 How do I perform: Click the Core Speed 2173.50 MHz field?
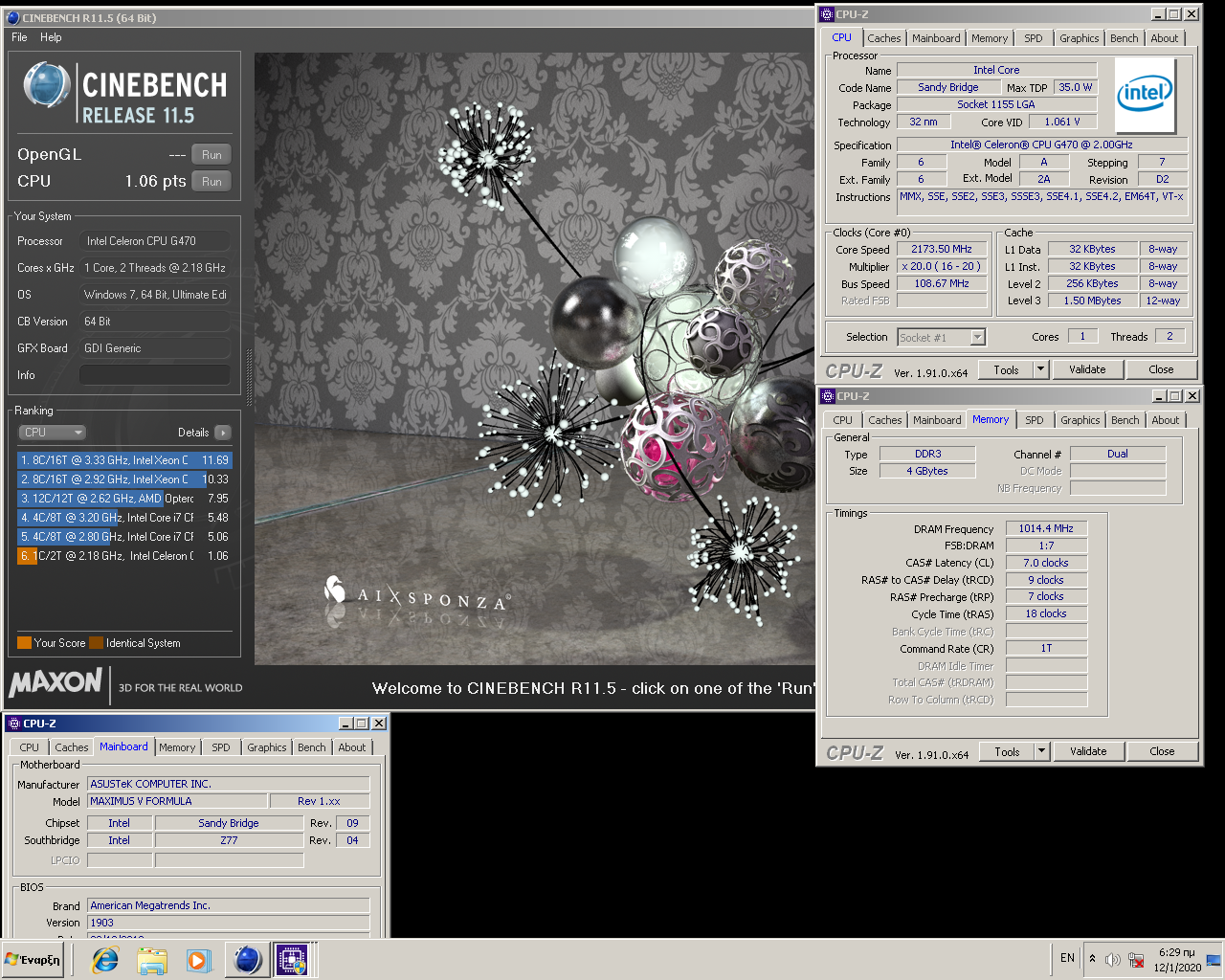pos(942,249)
